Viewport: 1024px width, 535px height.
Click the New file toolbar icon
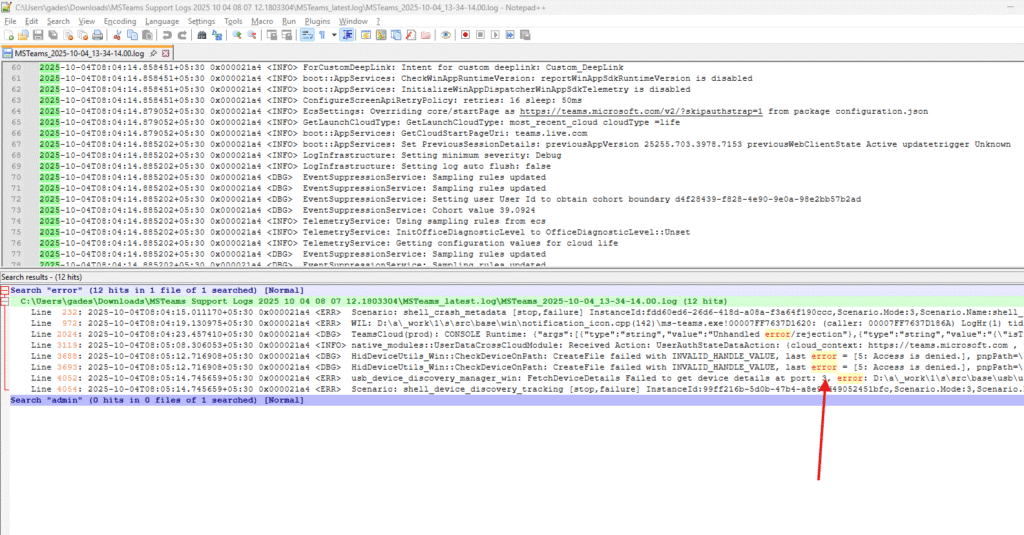pyautogui.click(x=7, y=35)
